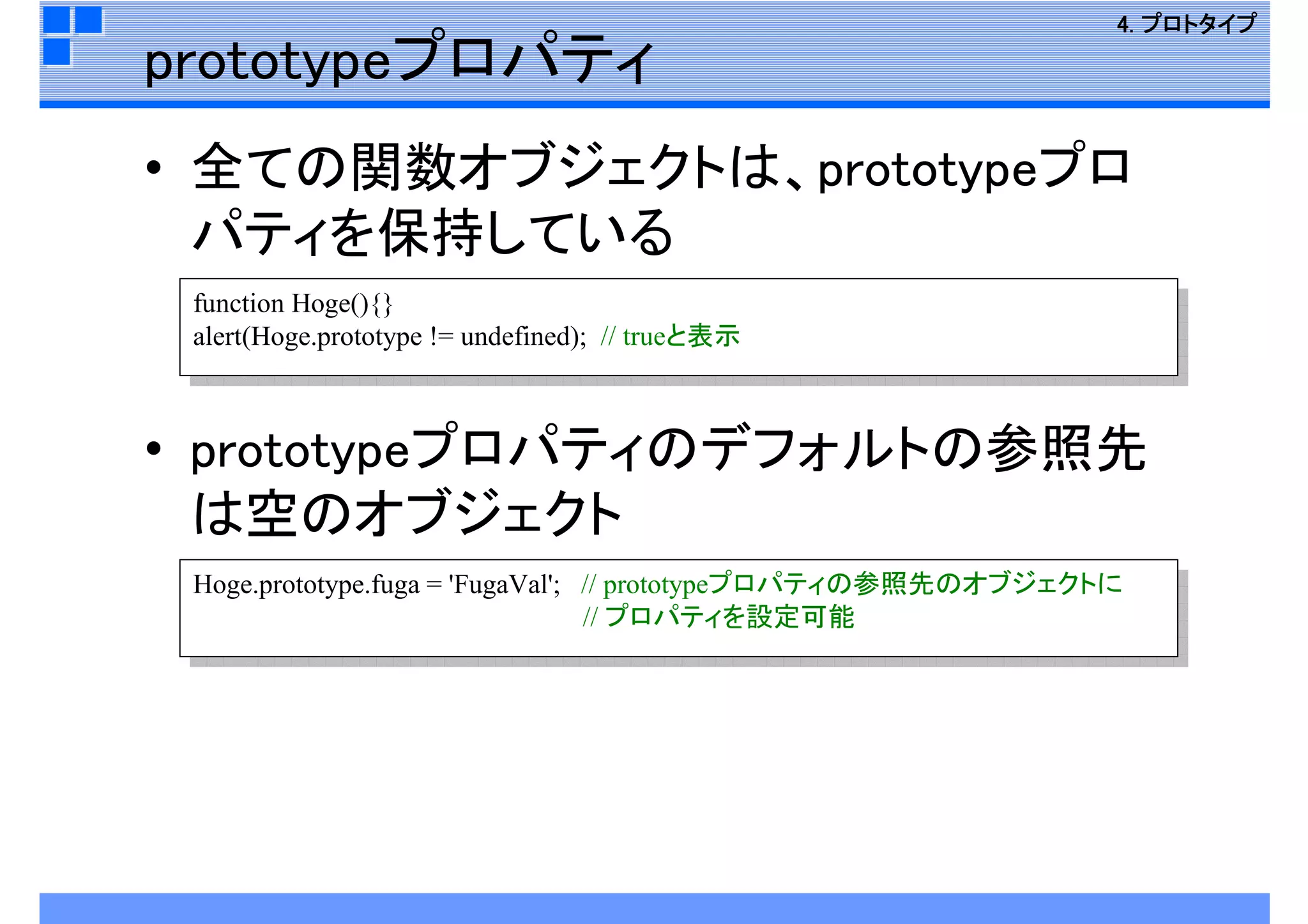Click the text "パティを保持している"
The image size is (1308, 924).
pyautogui.click(x=432, y=232)
